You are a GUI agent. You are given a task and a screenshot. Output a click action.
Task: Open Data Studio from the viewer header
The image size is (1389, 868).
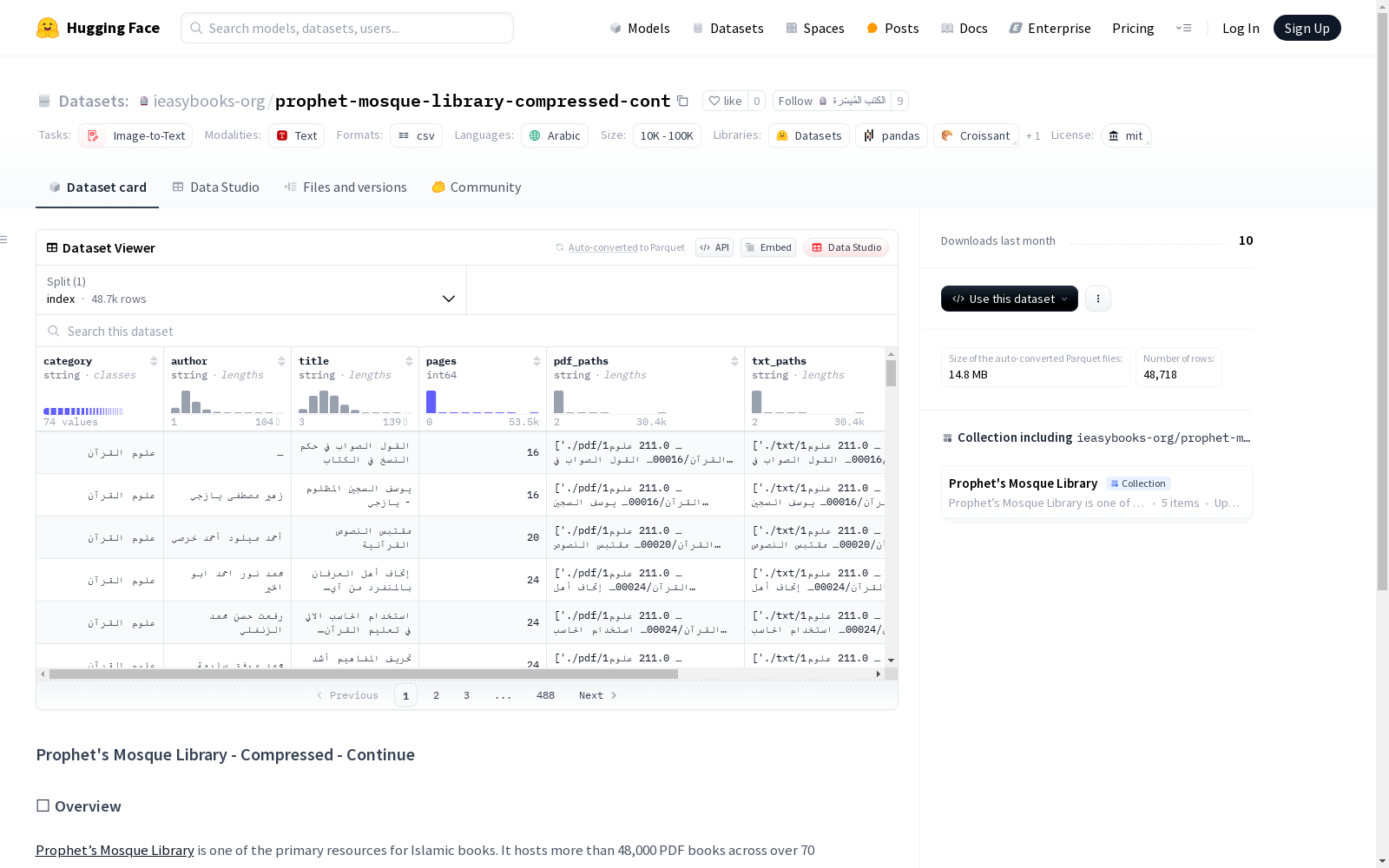point(846,247)
